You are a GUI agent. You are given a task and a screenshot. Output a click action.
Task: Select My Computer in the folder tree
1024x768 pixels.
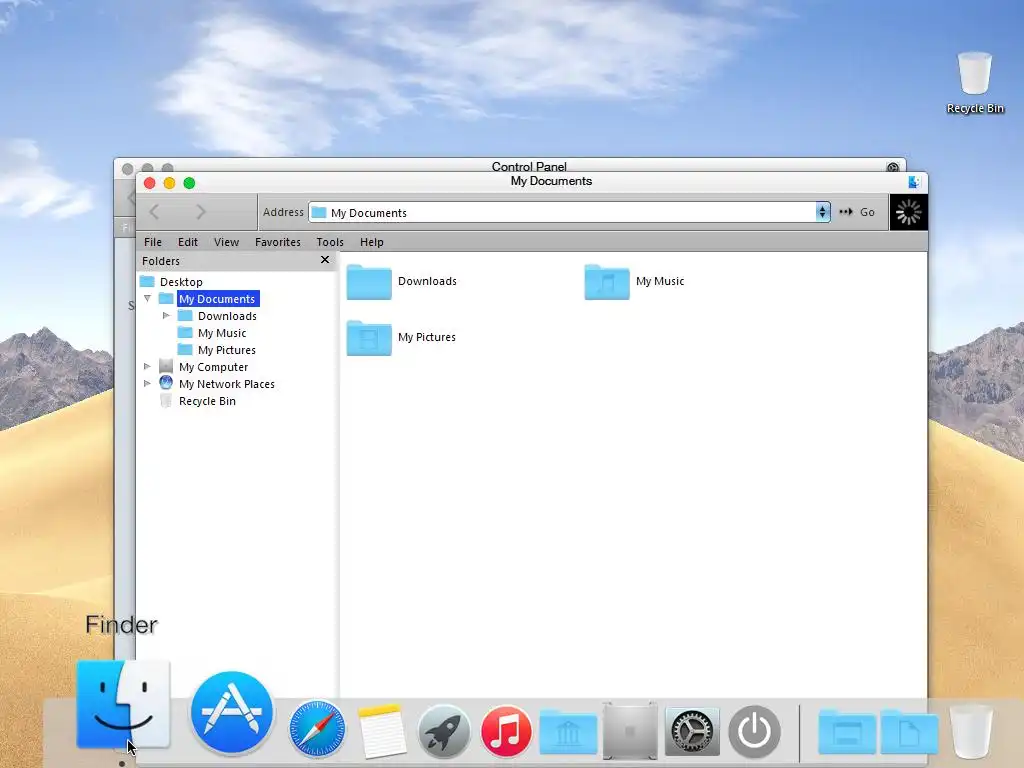(x=213, y=366)
